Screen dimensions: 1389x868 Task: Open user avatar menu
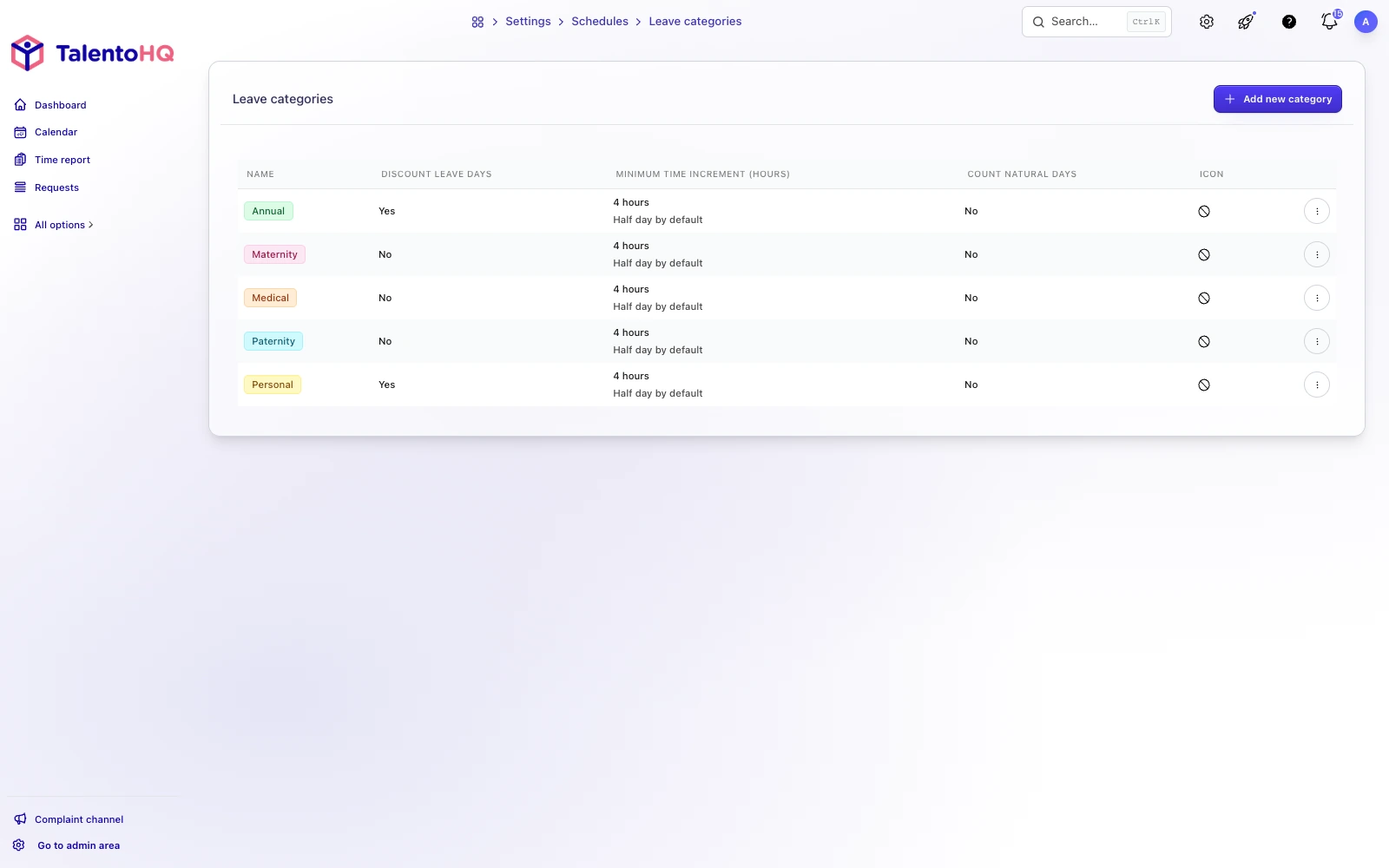point(1366,22)
